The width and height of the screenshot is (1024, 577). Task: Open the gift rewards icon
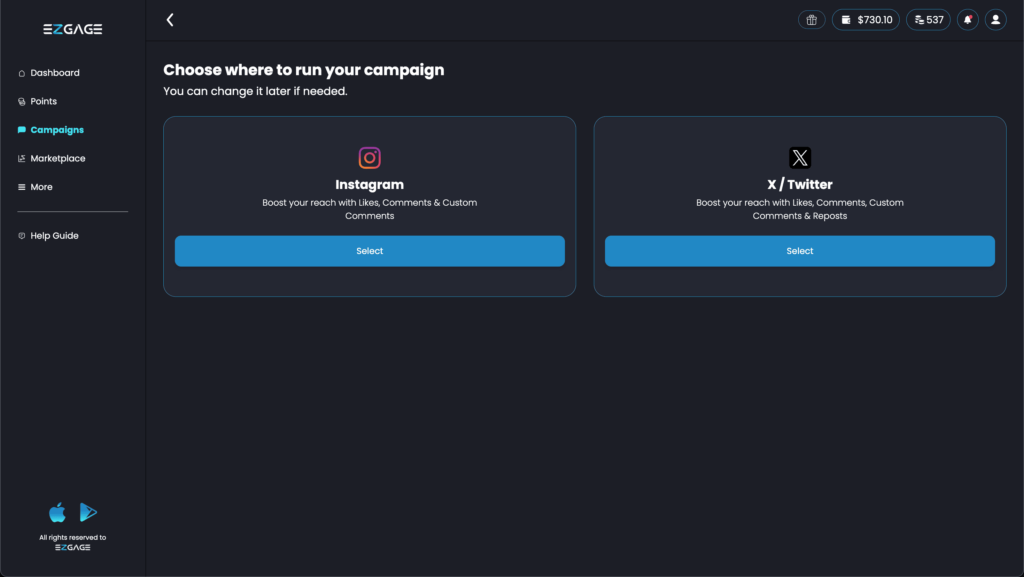click(811, 20)
